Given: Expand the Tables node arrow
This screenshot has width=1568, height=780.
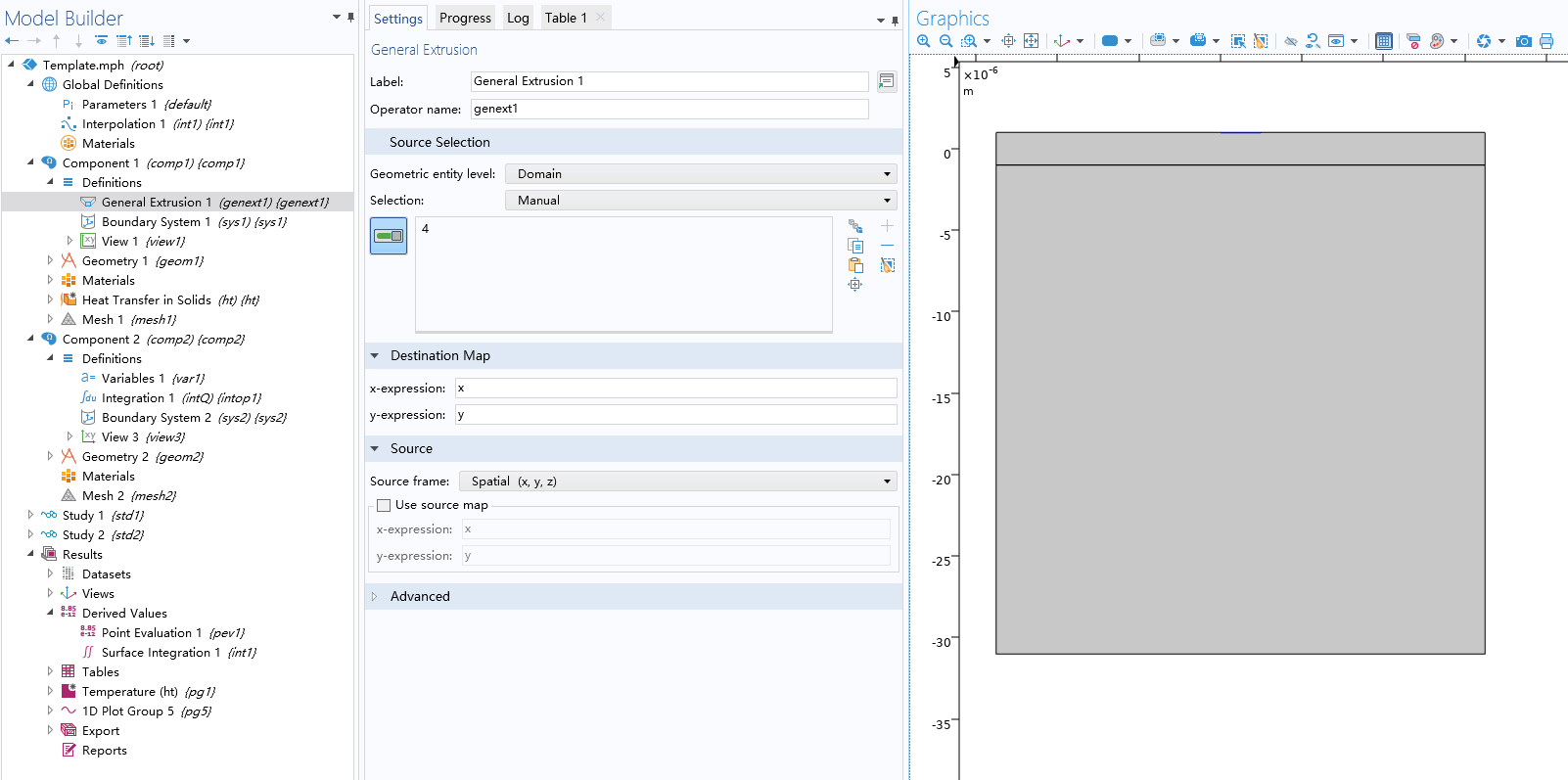Looking at the screenshot, I should point(50,671).
